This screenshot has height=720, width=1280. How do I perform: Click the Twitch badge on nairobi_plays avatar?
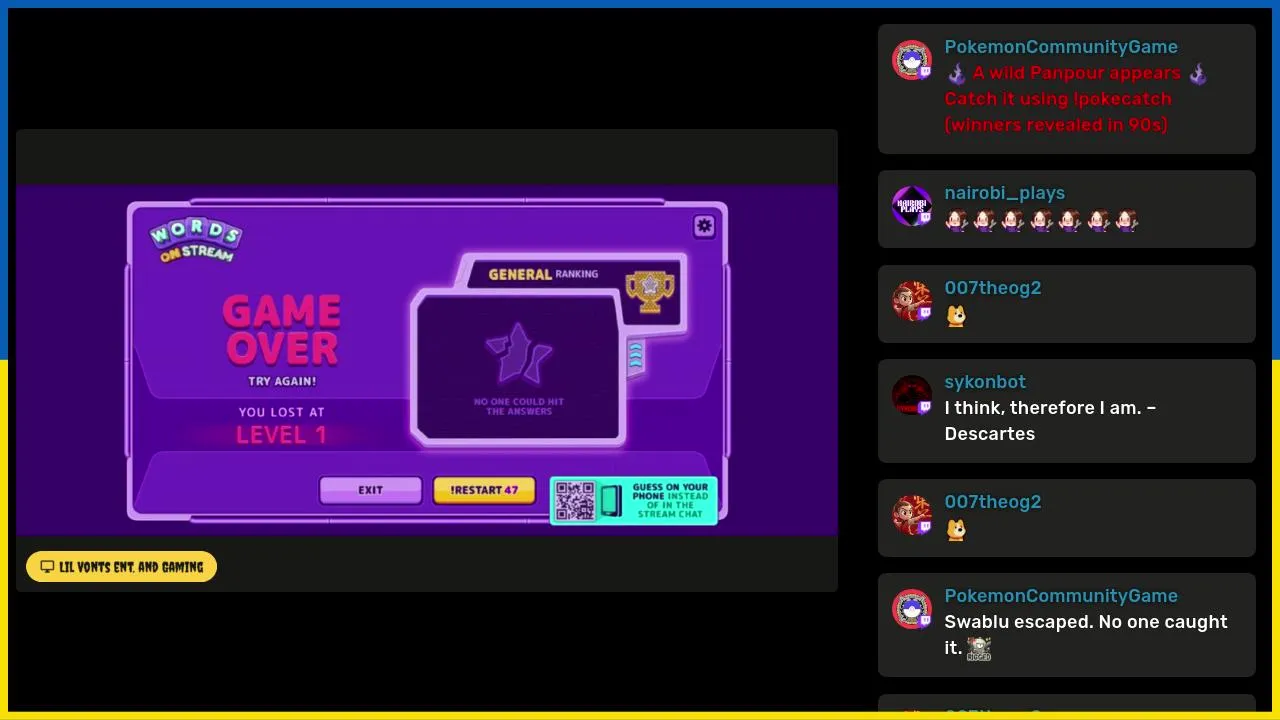coord(925,219)
